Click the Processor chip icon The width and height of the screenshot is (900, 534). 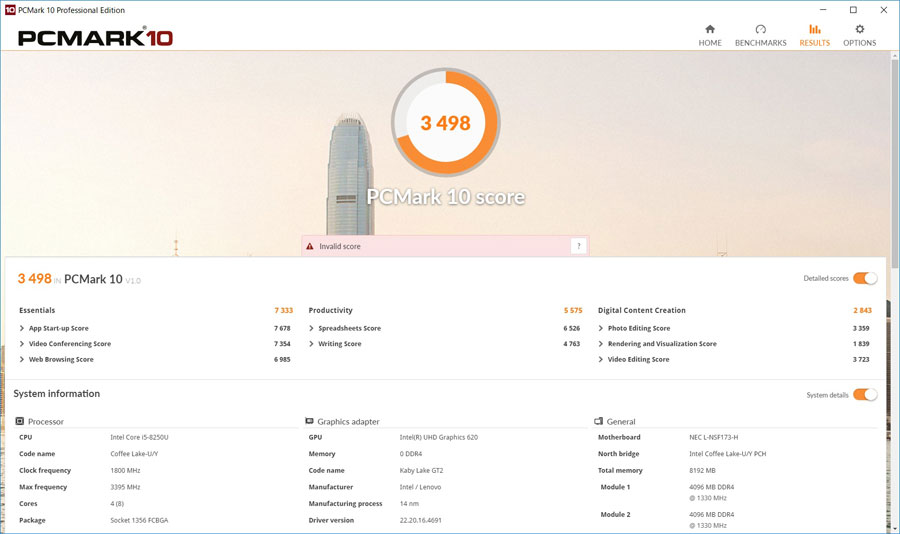tap(20, 421)
